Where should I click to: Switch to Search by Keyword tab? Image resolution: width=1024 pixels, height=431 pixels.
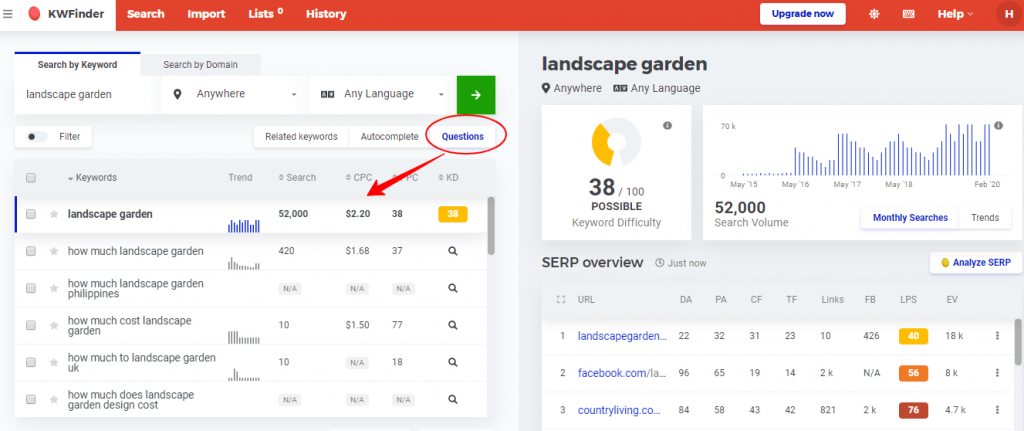[77, 65]
